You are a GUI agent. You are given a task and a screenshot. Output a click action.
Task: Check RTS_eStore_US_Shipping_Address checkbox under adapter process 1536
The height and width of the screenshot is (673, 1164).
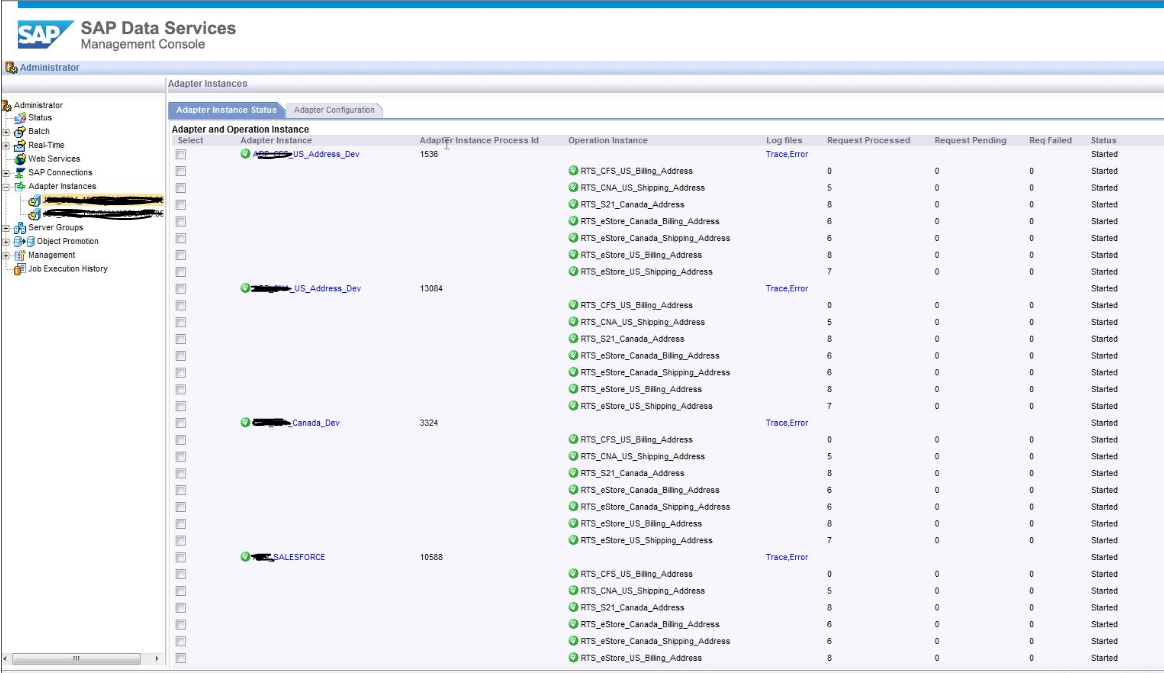(180, 272)
